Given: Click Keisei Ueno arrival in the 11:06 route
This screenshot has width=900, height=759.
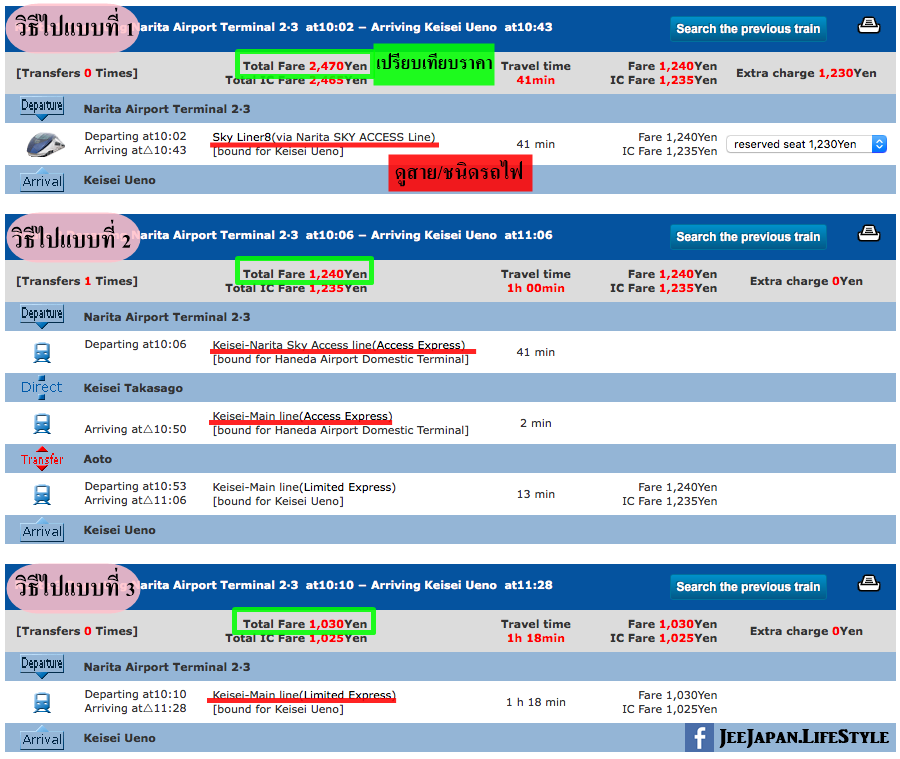Looking at the screenshot, I should tap(119, 530).
